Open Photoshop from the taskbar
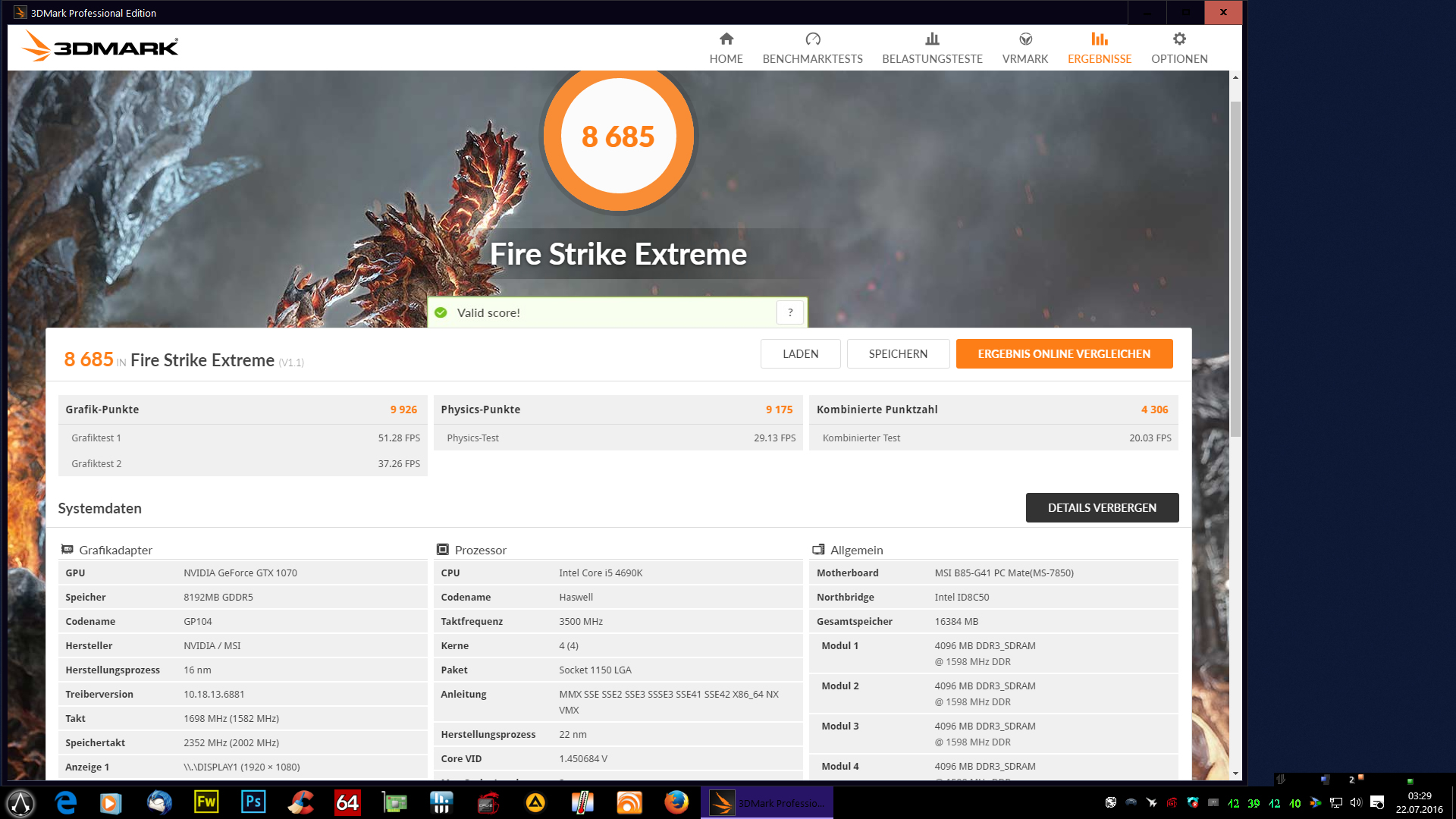1456x819 pixels. [x=253, y=802]
